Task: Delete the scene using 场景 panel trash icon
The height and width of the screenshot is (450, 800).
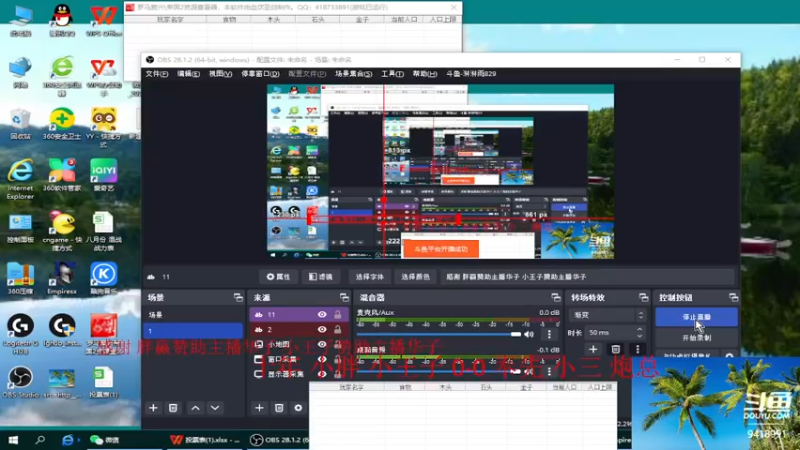Action: tap(173, 408)
